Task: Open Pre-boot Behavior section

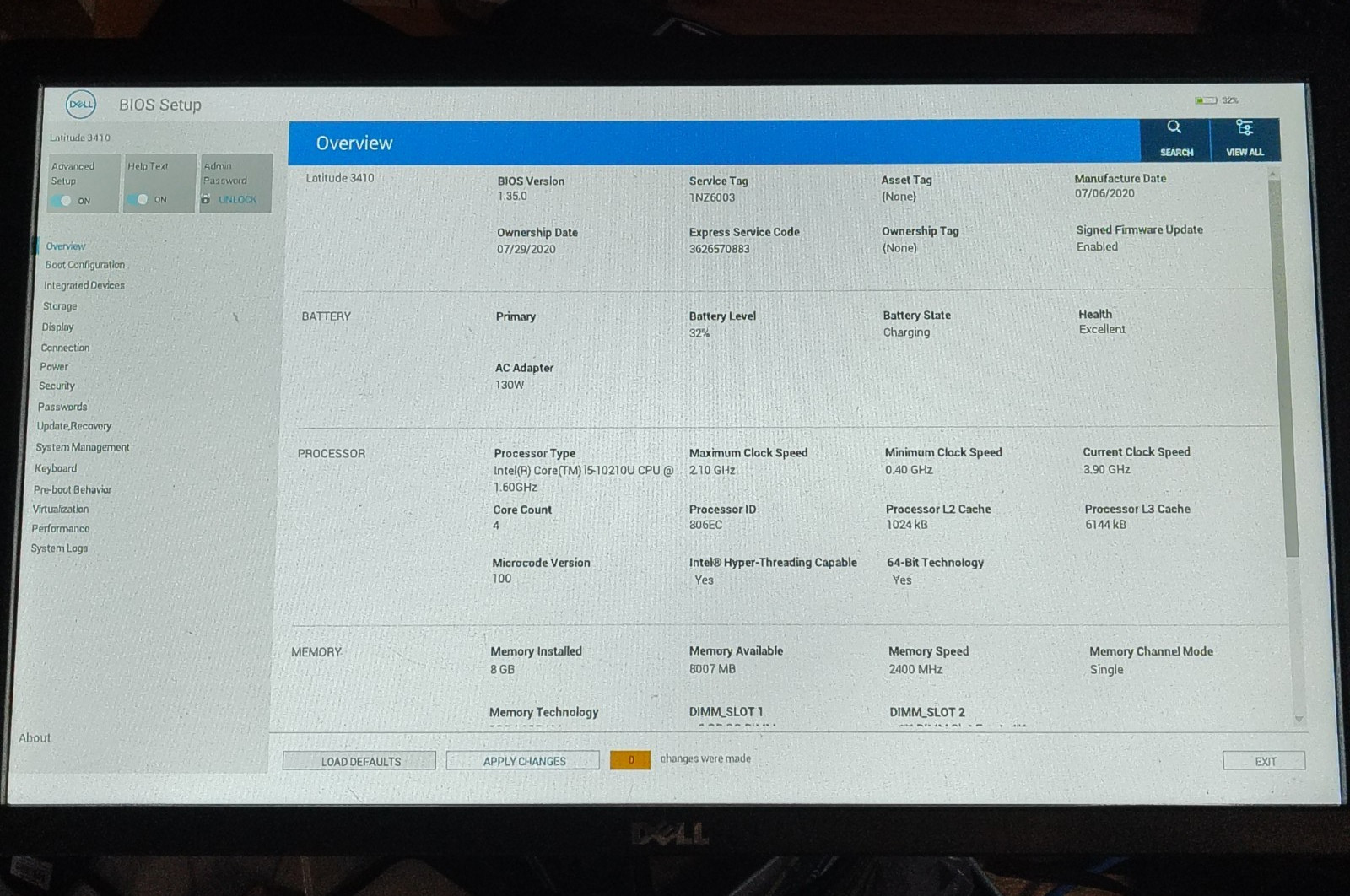Action: click(73, 489)
